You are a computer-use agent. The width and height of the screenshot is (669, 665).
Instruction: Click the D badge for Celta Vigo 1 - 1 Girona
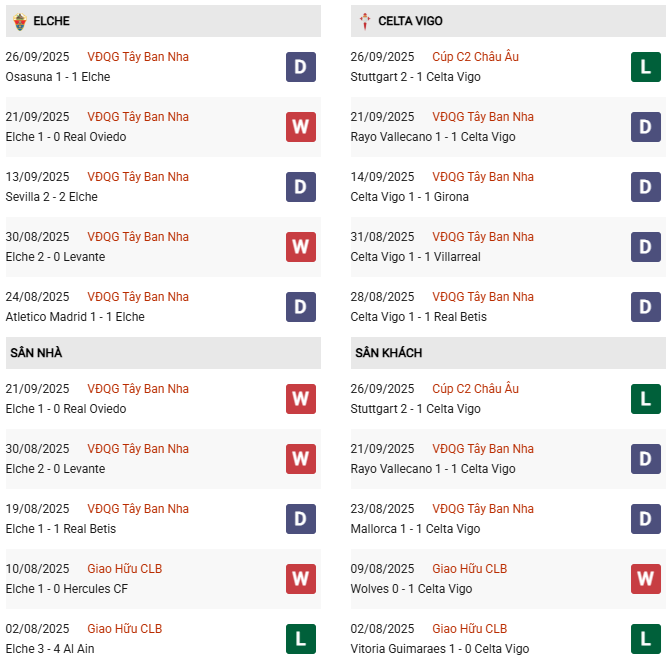click(x=645, y=187)
